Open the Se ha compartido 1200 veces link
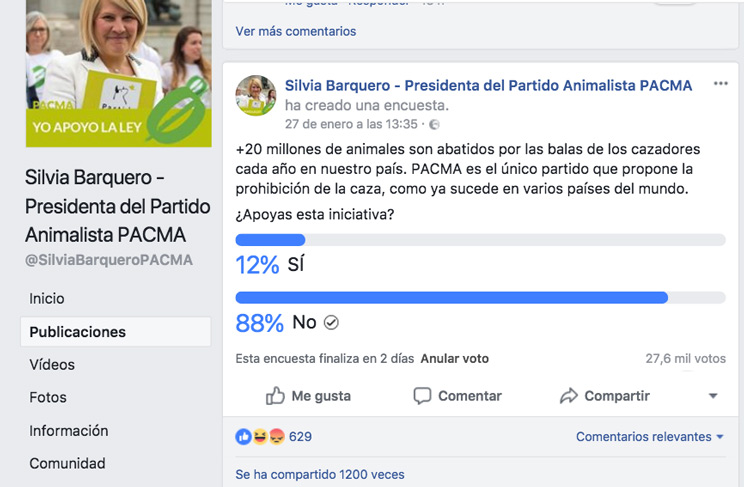The width and height of the screenshot is (744, 487). point(320,474)
